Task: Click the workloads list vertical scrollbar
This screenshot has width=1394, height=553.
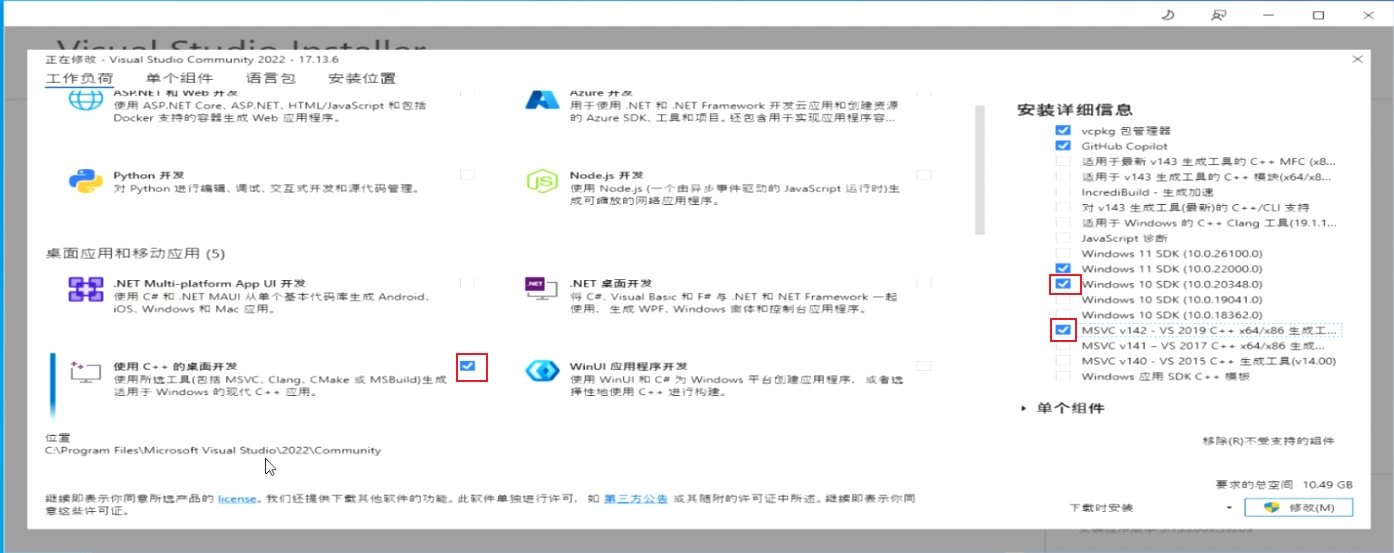Action: [981, 170]
